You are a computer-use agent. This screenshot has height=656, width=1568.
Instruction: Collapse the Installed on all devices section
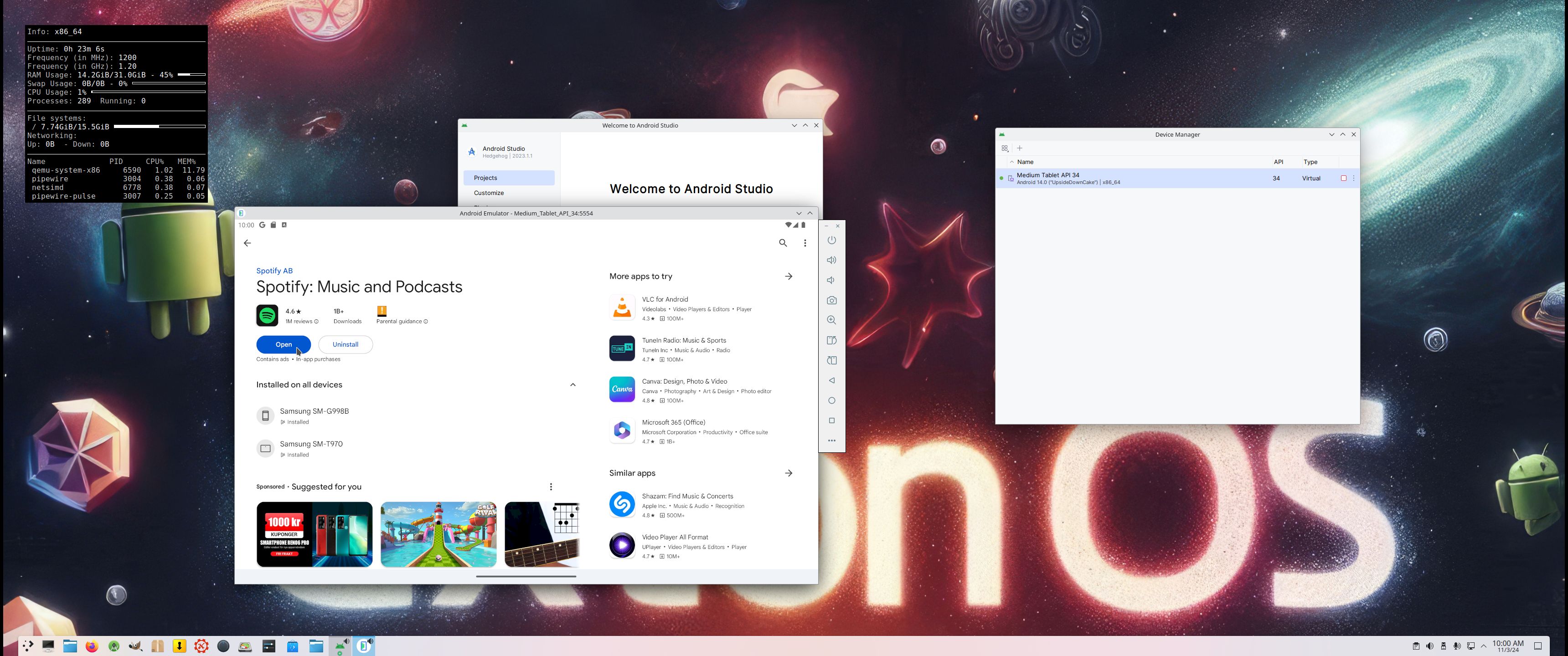pyautogui.click(x=573, y=384)
